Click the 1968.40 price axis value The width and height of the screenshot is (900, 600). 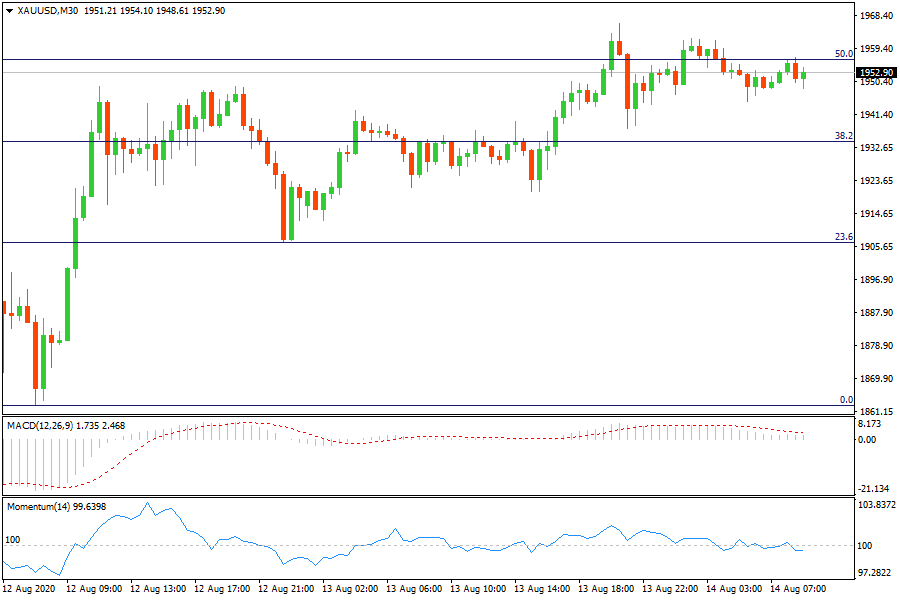click(876, 16)
